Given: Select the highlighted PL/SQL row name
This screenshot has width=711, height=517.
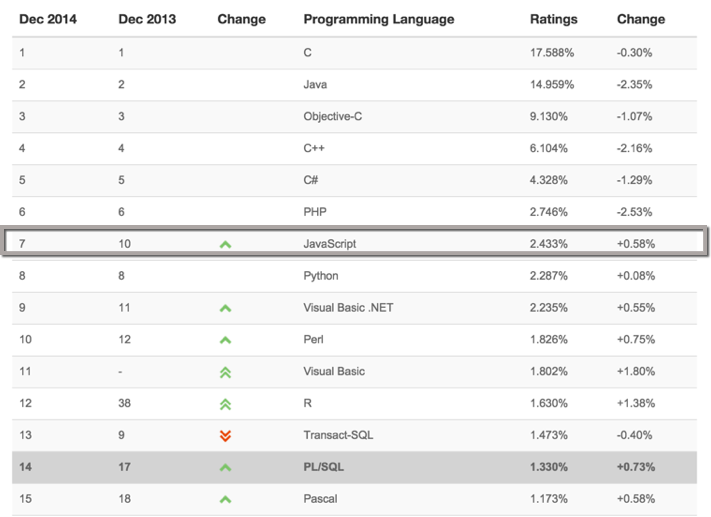Looking at the screenshot, I should pos(323,467).
